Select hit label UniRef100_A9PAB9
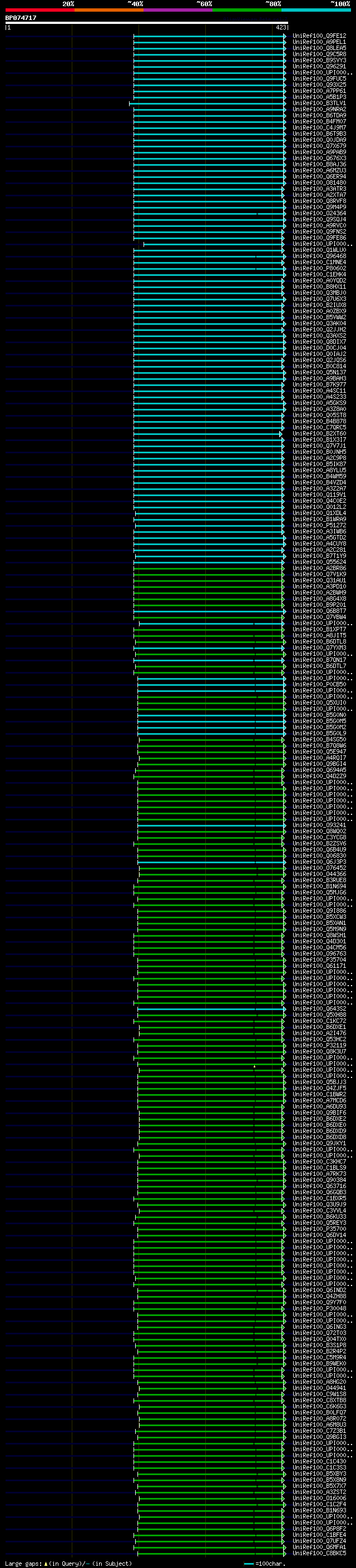 click(x=319, y=152)
